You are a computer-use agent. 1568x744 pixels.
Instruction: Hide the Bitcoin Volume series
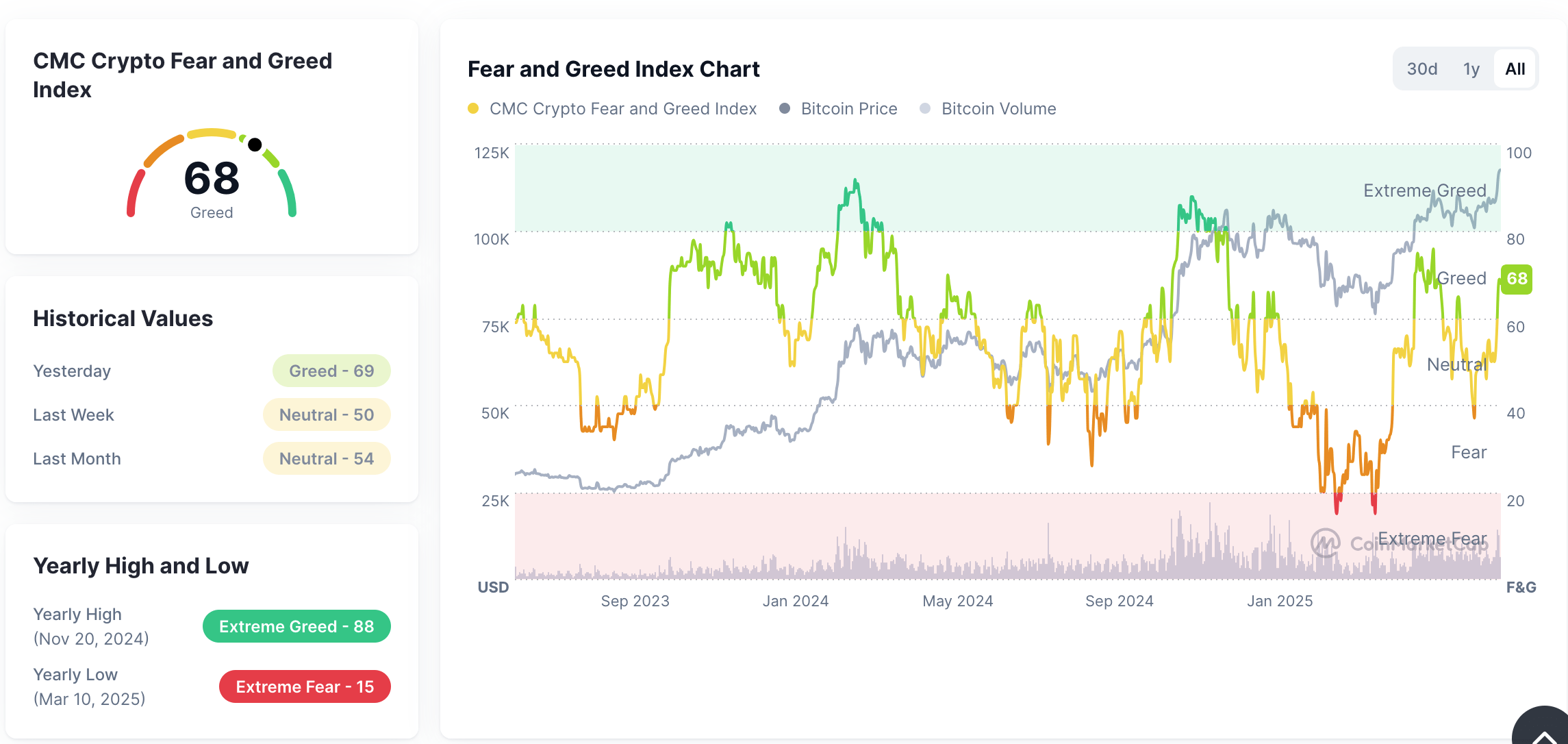(x=998, y=108)
